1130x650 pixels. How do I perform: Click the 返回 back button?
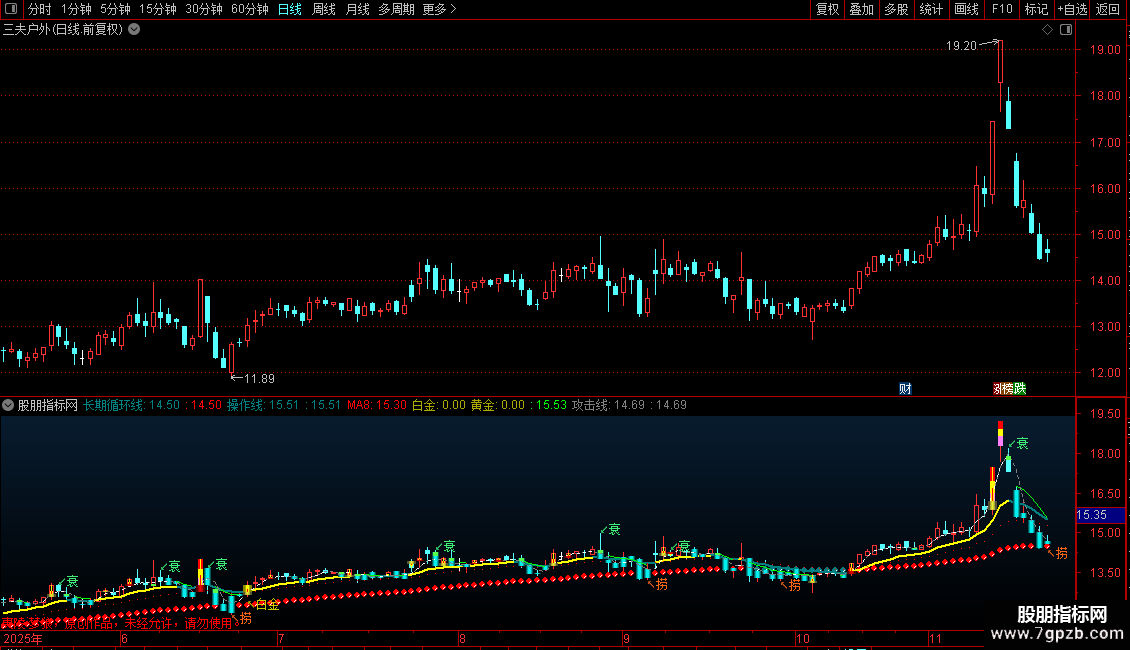tap(1108, 9)
